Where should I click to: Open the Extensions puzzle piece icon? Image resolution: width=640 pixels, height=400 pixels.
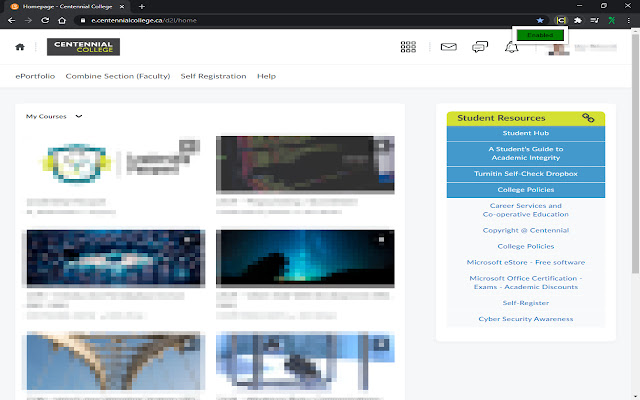(x=578, y=20)
